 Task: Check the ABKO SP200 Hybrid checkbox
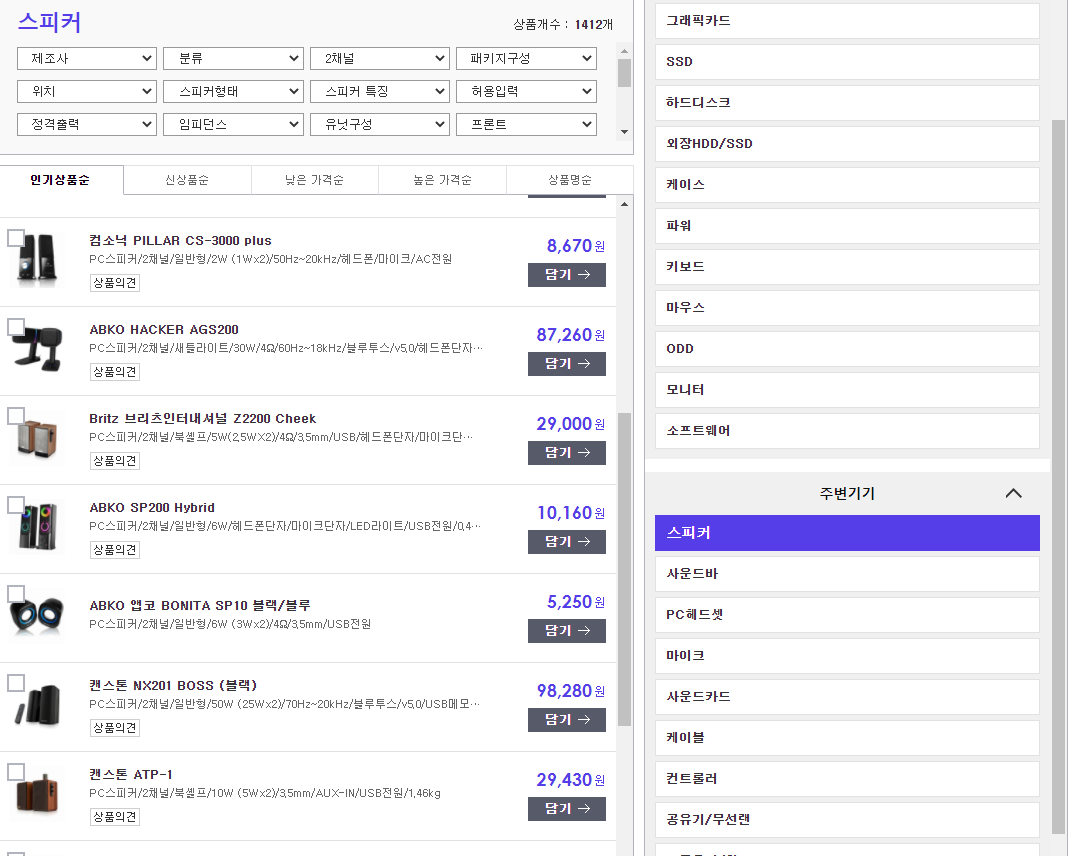tap(16, 505)
